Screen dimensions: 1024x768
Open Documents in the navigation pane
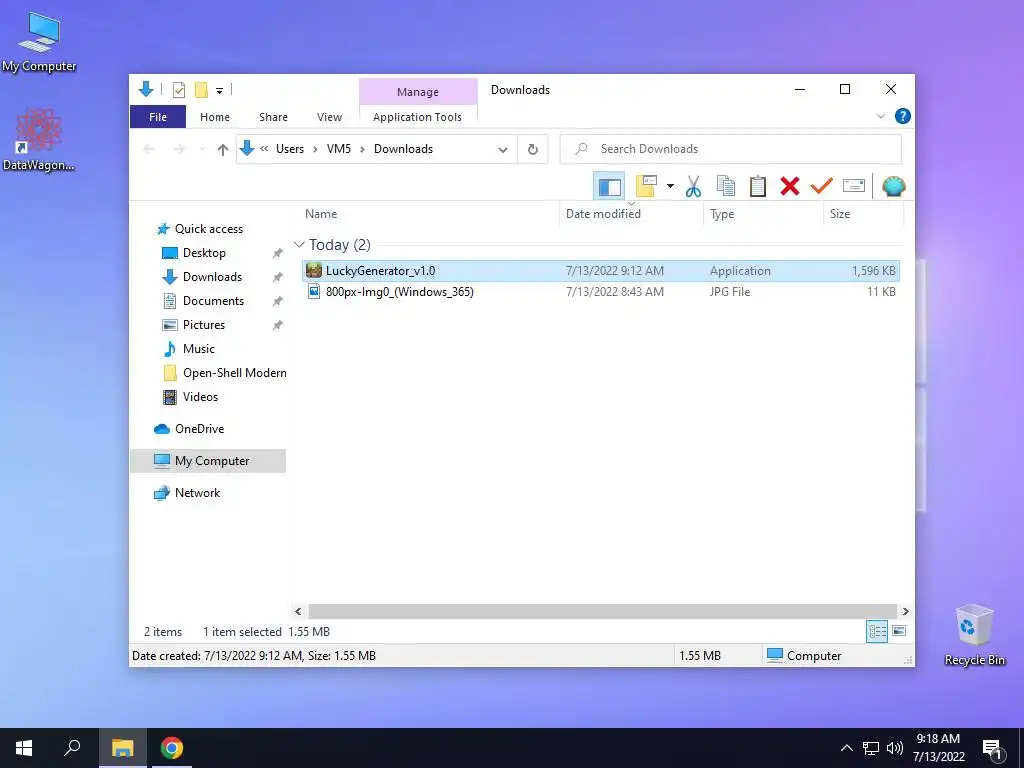coord(213,301)
